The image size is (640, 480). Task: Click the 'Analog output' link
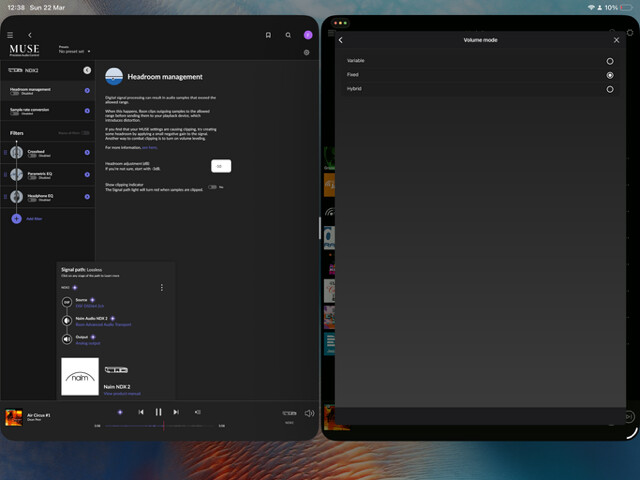(x=88, y=343)
